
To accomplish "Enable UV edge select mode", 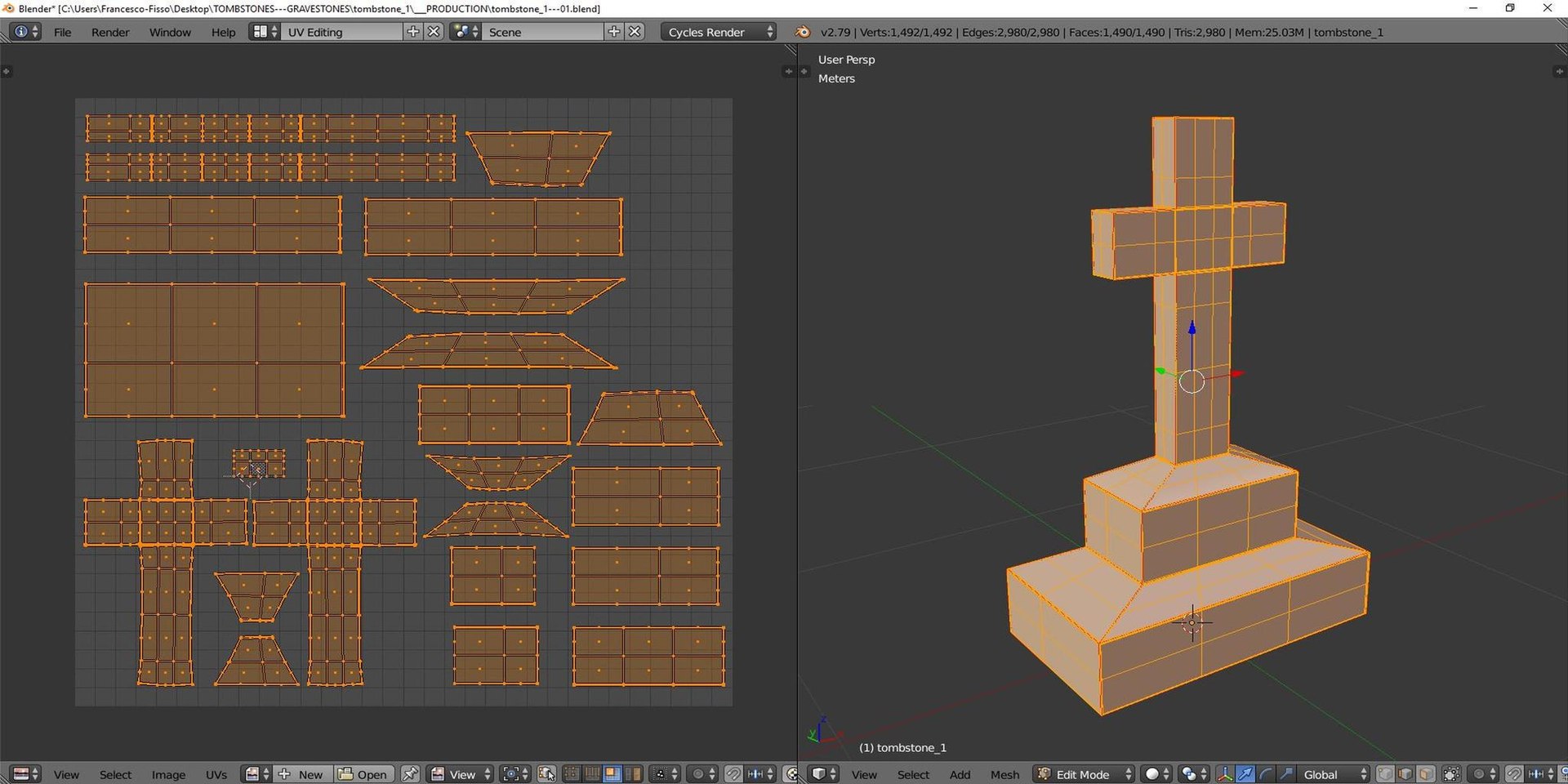I will [592, 773].
